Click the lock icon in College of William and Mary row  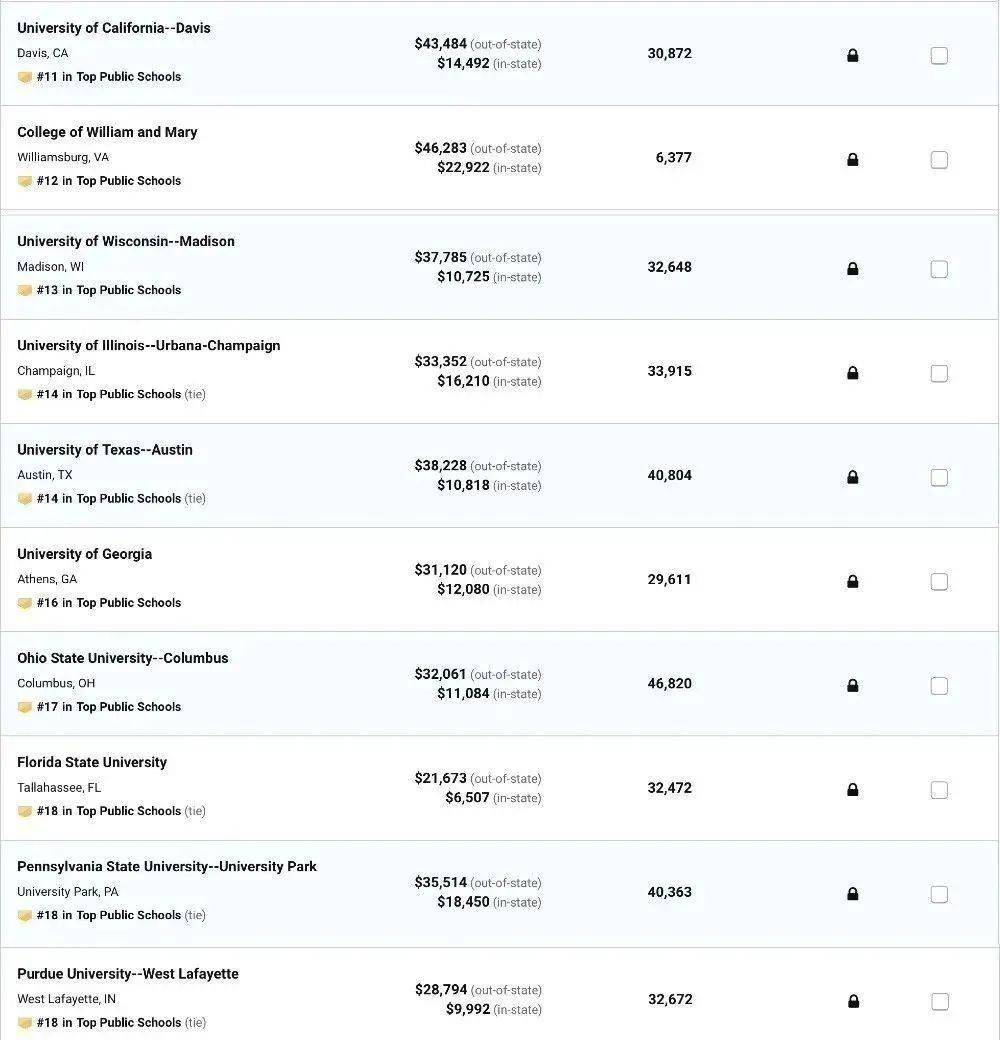click(852, 160)
